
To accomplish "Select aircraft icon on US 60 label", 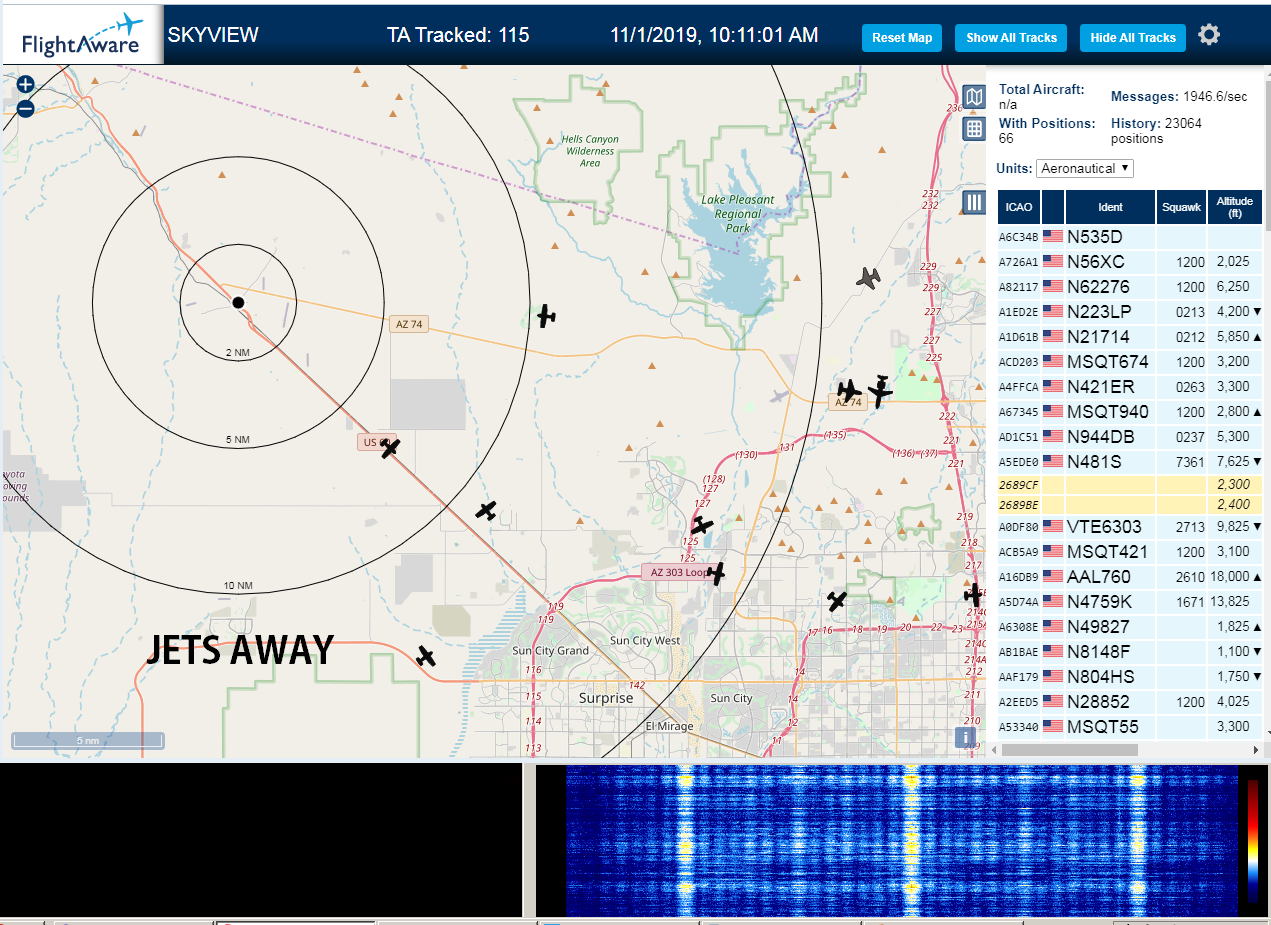I will pyautogui.click(x=390, y=447).
